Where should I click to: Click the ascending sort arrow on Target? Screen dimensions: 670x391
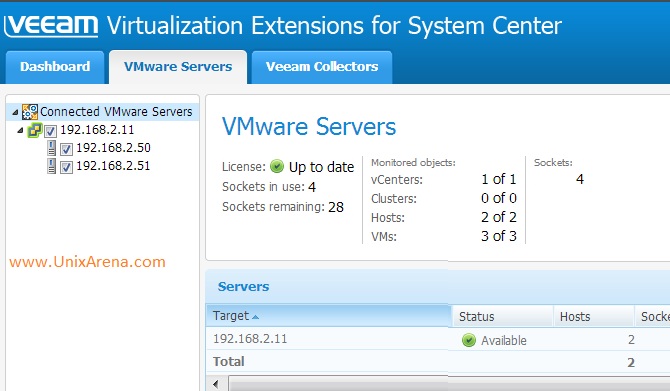coord(256,317)
